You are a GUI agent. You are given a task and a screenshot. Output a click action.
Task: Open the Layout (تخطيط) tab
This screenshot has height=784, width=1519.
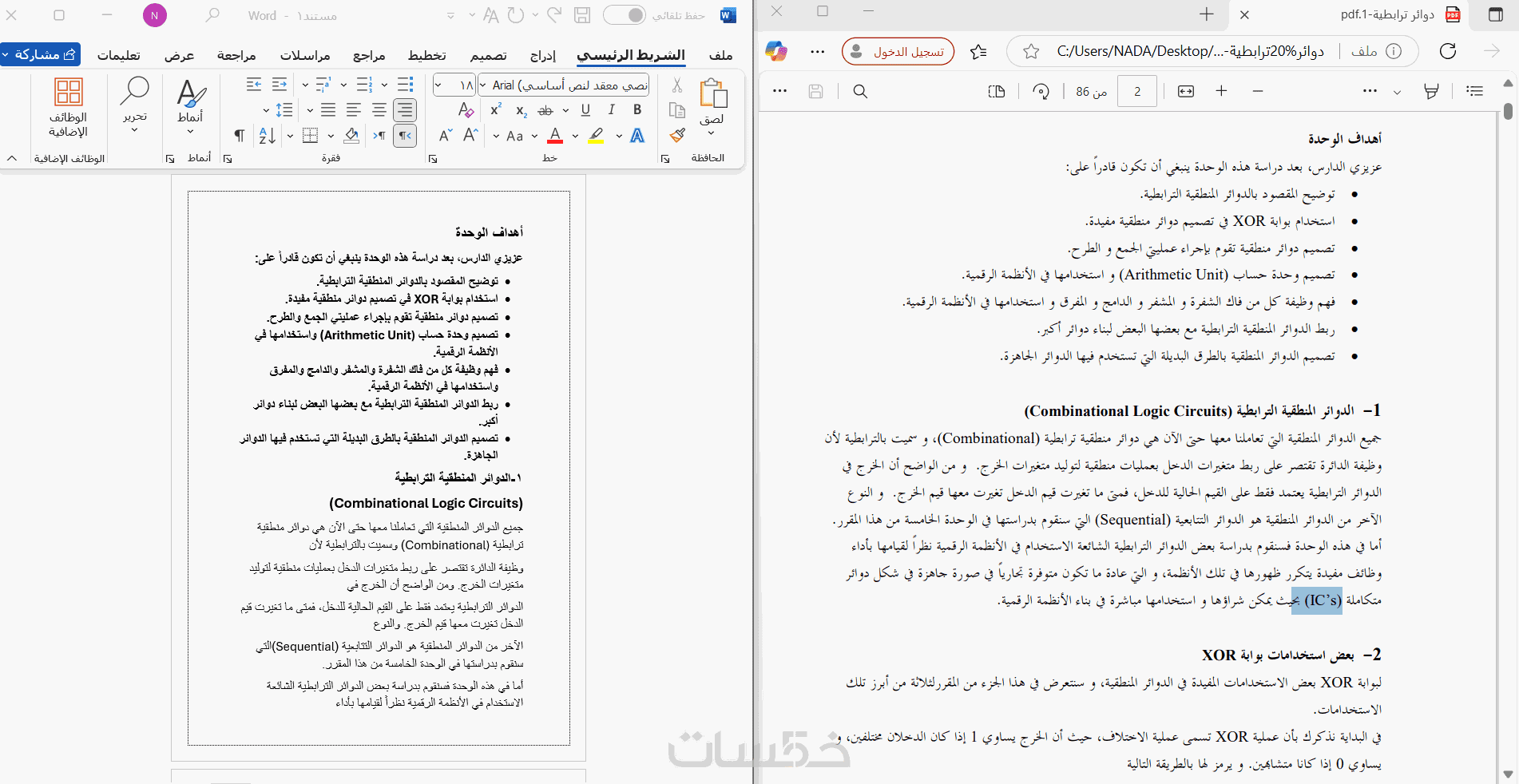[427, 55]
